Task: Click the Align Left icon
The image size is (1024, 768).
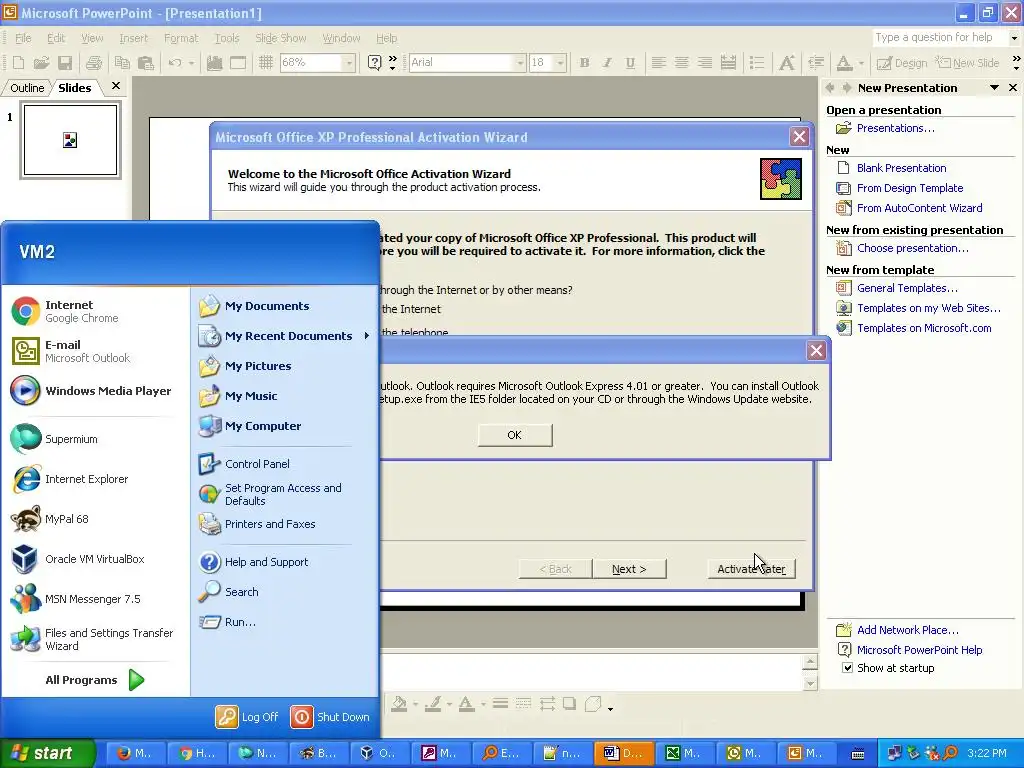Action: tap(658, 63)
